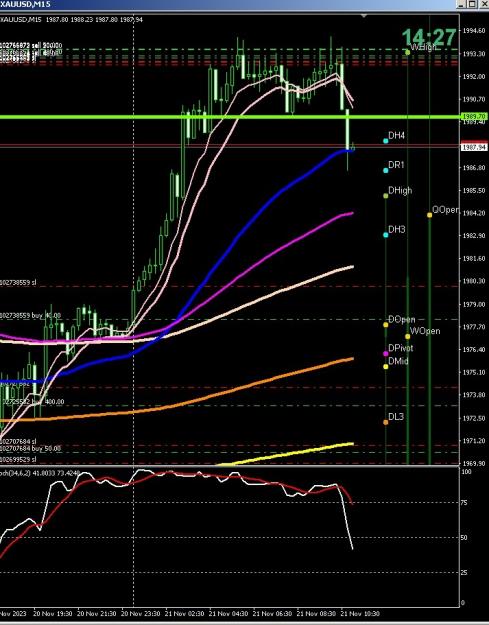Click the 75 level on stochastic scale
The width and height of the screenshot is (489, 625).
pos(464,503)
